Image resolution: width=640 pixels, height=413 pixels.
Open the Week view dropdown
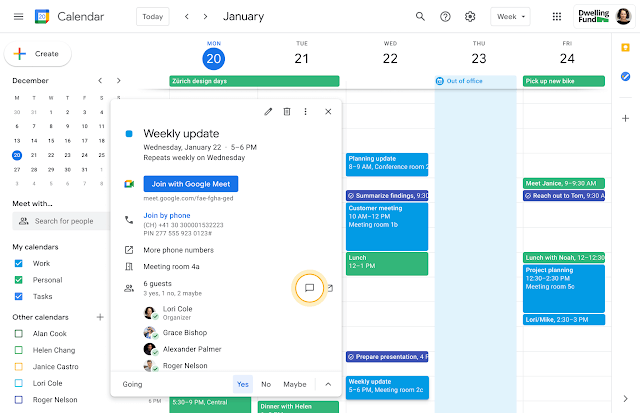pyautogui.click(x=520, y=17)
